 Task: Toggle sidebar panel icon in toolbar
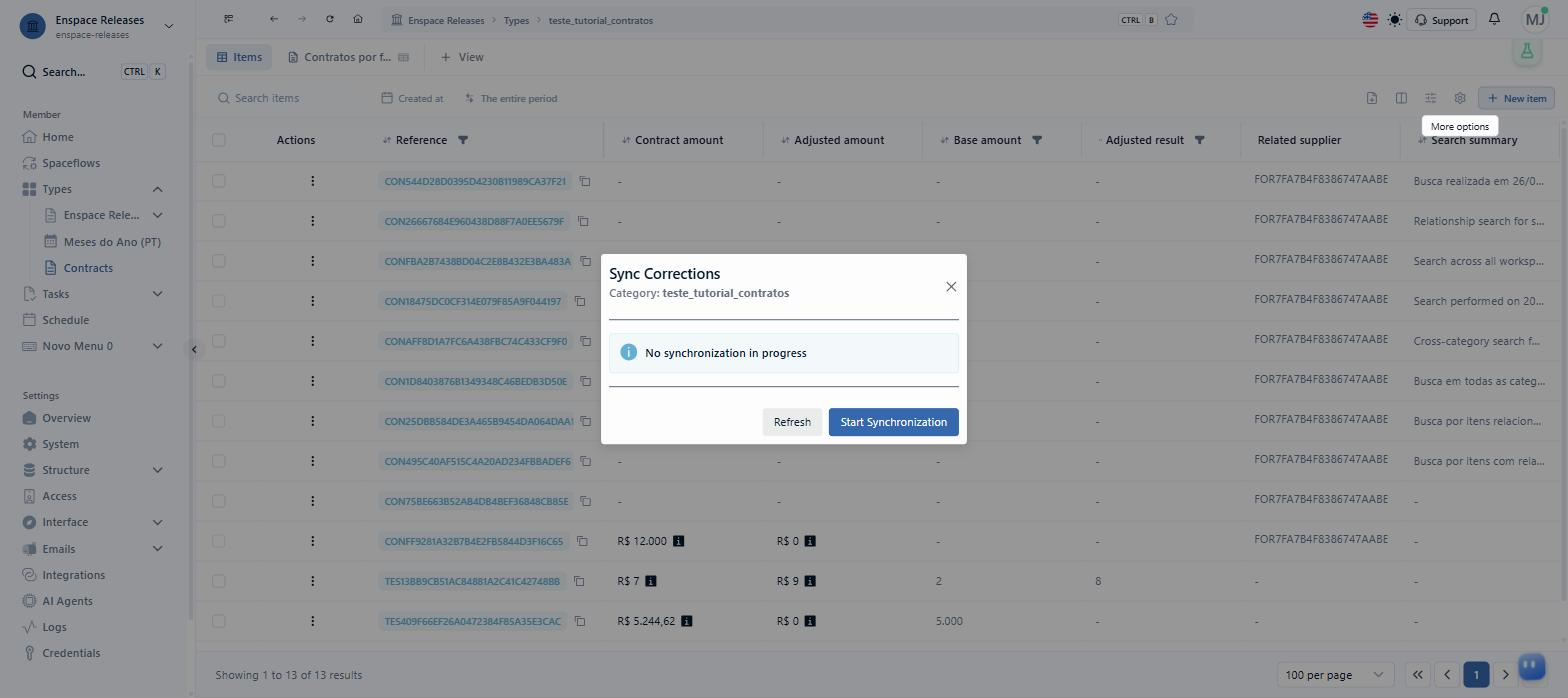[x=229, y=19]
